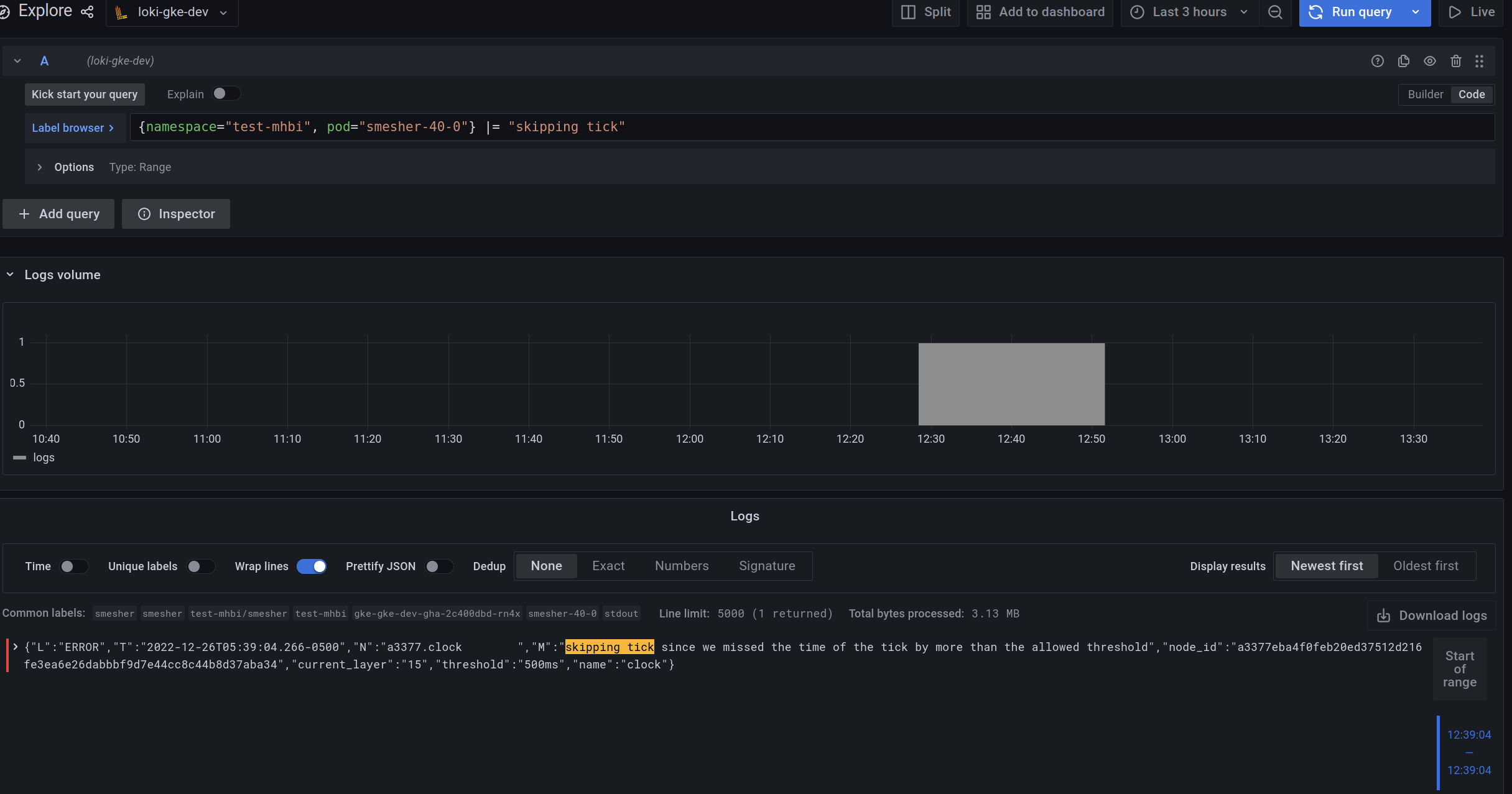Screen dimensions: 1512x794
Task: Open help for query A
Action: tap(1378, 61)
